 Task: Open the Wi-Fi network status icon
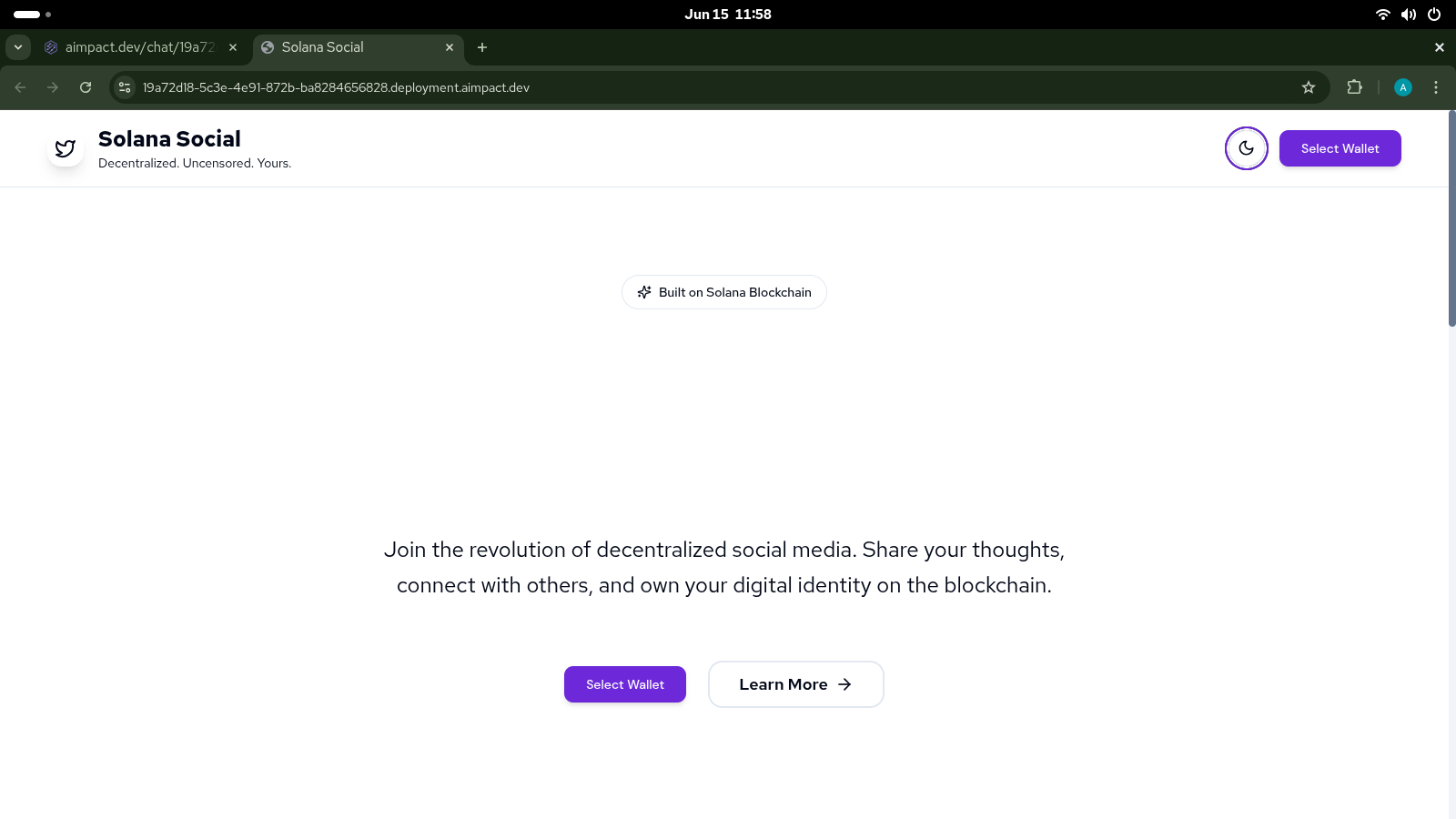pyautogui.click(x=1383, y=15)
